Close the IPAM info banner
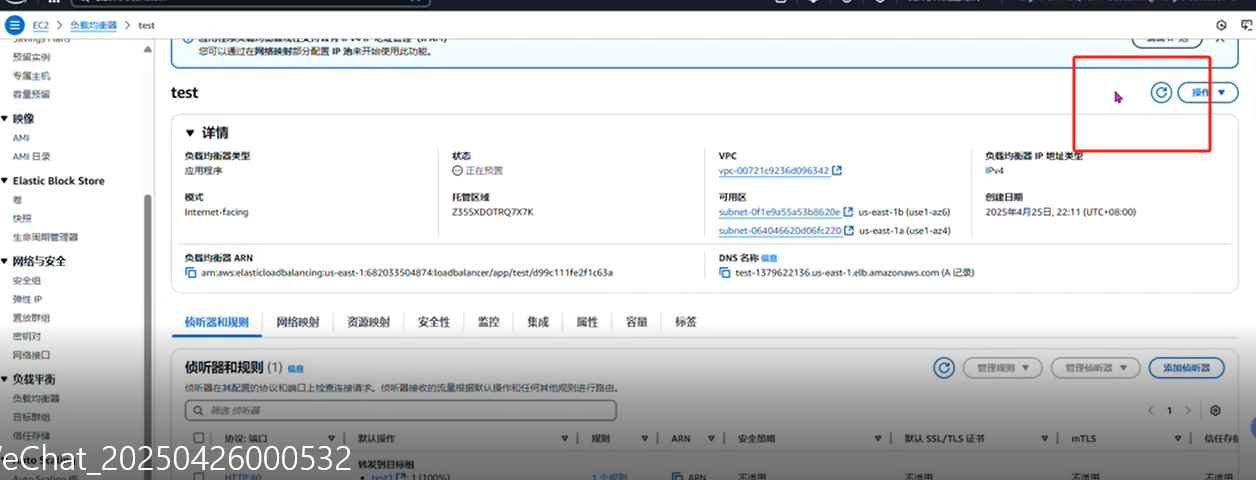This screenshot has width=1256, height=480. click(x=1219, y=39)
